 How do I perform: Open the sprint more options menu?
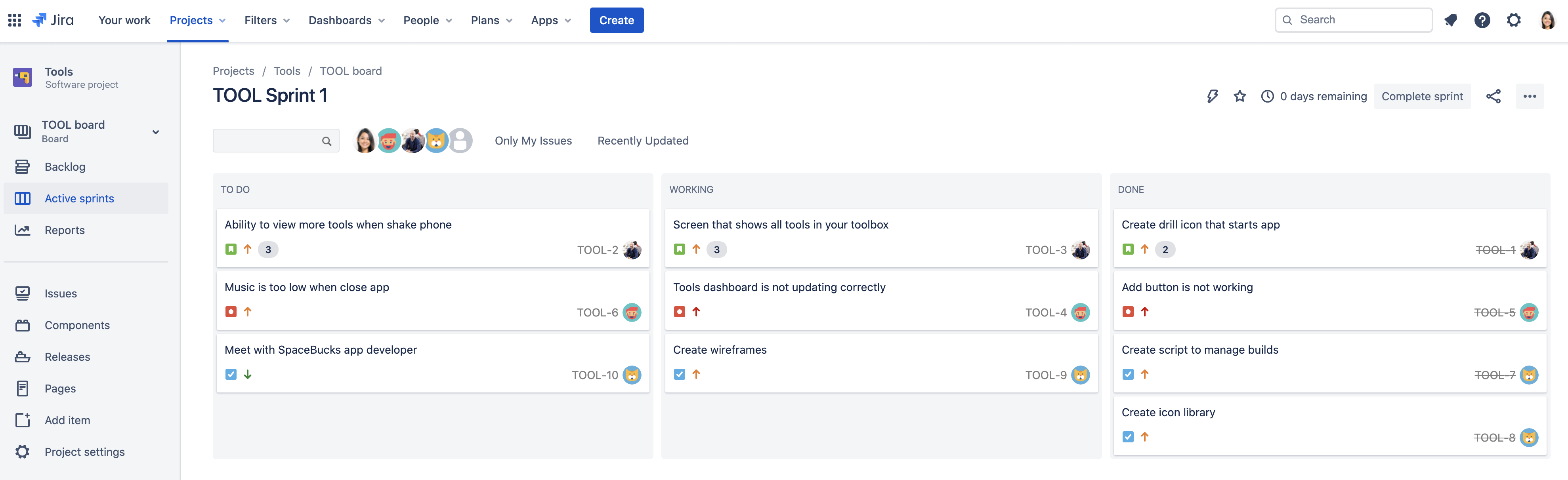1530,96
